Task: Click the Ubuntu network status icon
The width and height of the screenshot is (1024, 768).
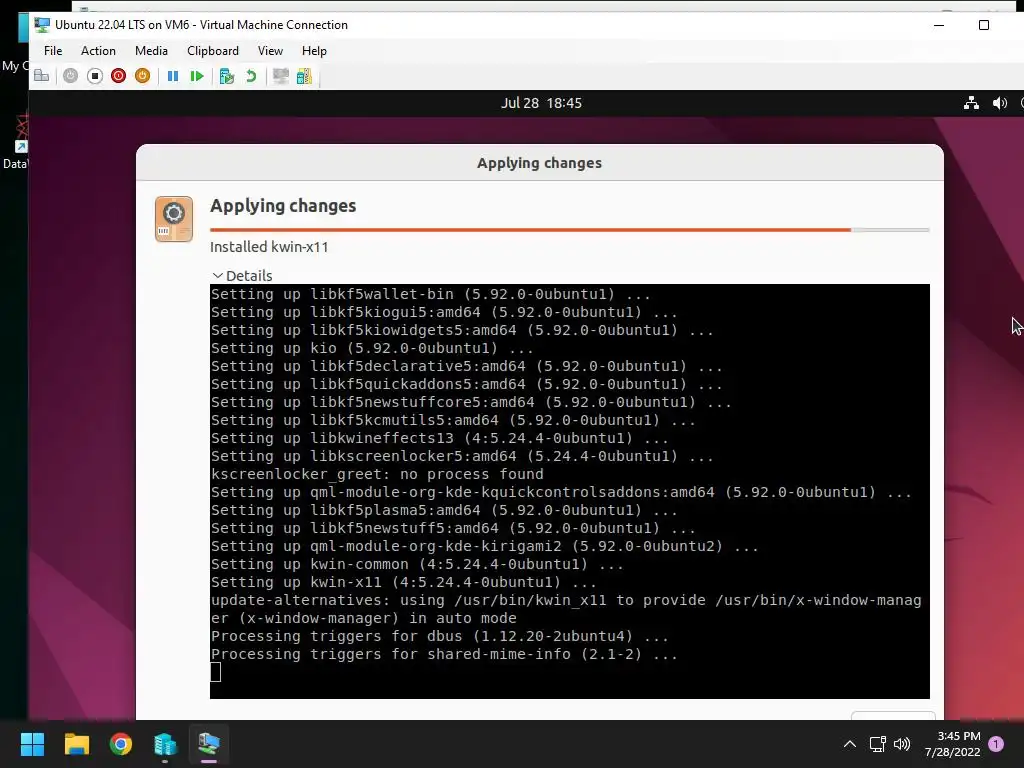Action: point(971,103)
